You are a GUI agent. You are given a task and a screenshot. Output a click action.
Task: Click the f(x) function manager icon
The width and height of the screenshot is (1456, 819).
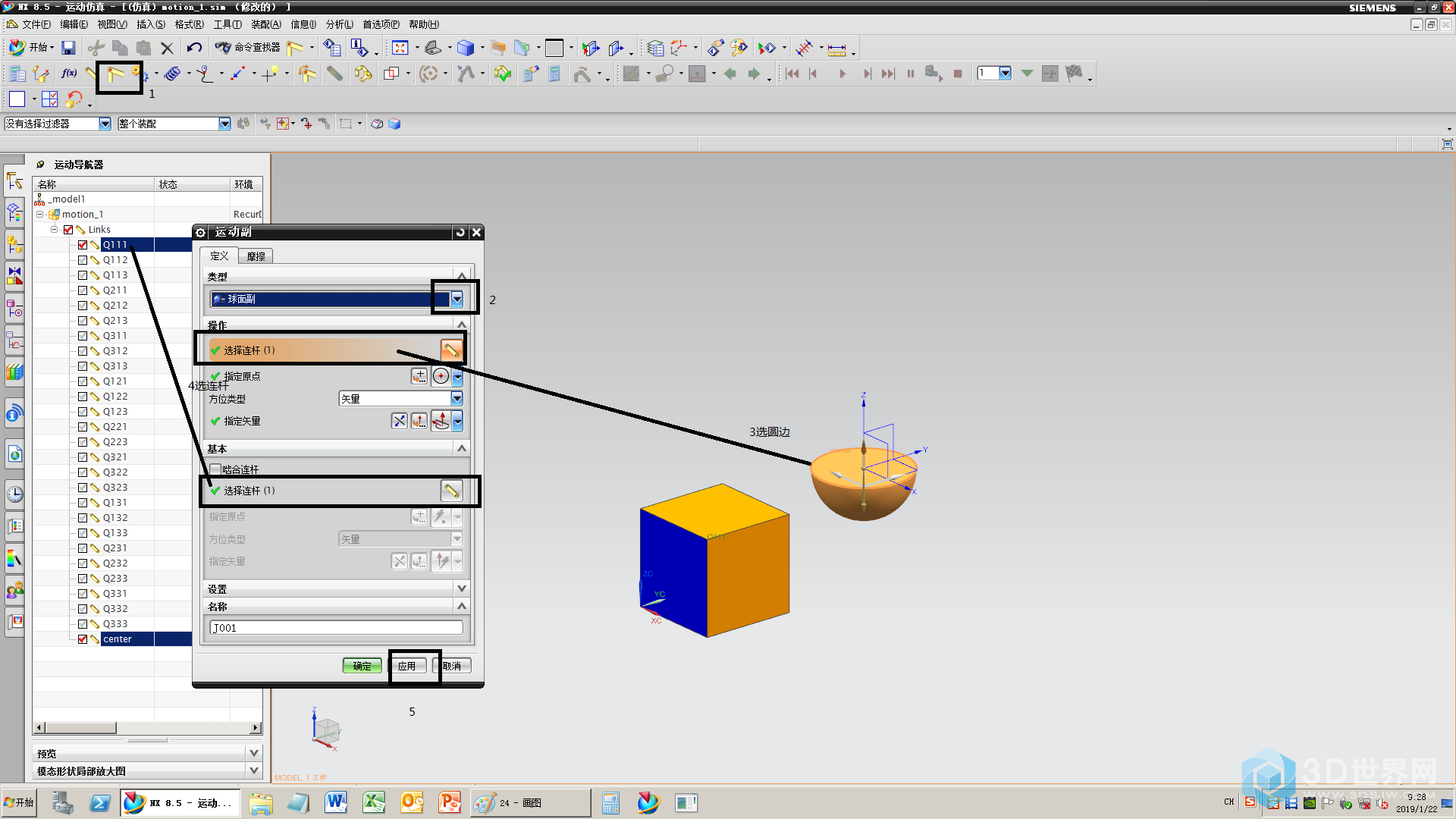(69, 74)
